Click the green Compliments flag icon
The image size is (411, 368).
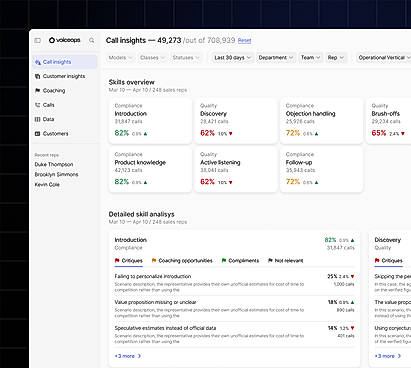224,260
